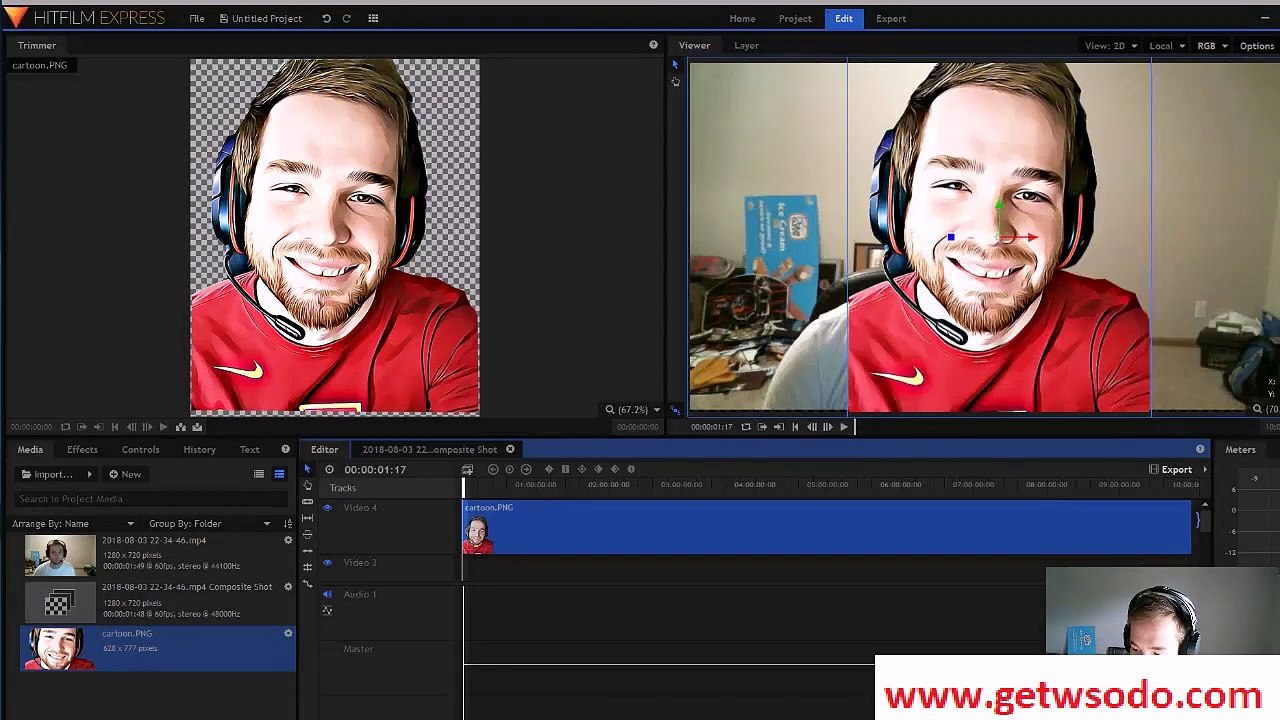The image size is (1280, 720).
Task: Select timeline selection arrow tool
Action: point(307,469)
